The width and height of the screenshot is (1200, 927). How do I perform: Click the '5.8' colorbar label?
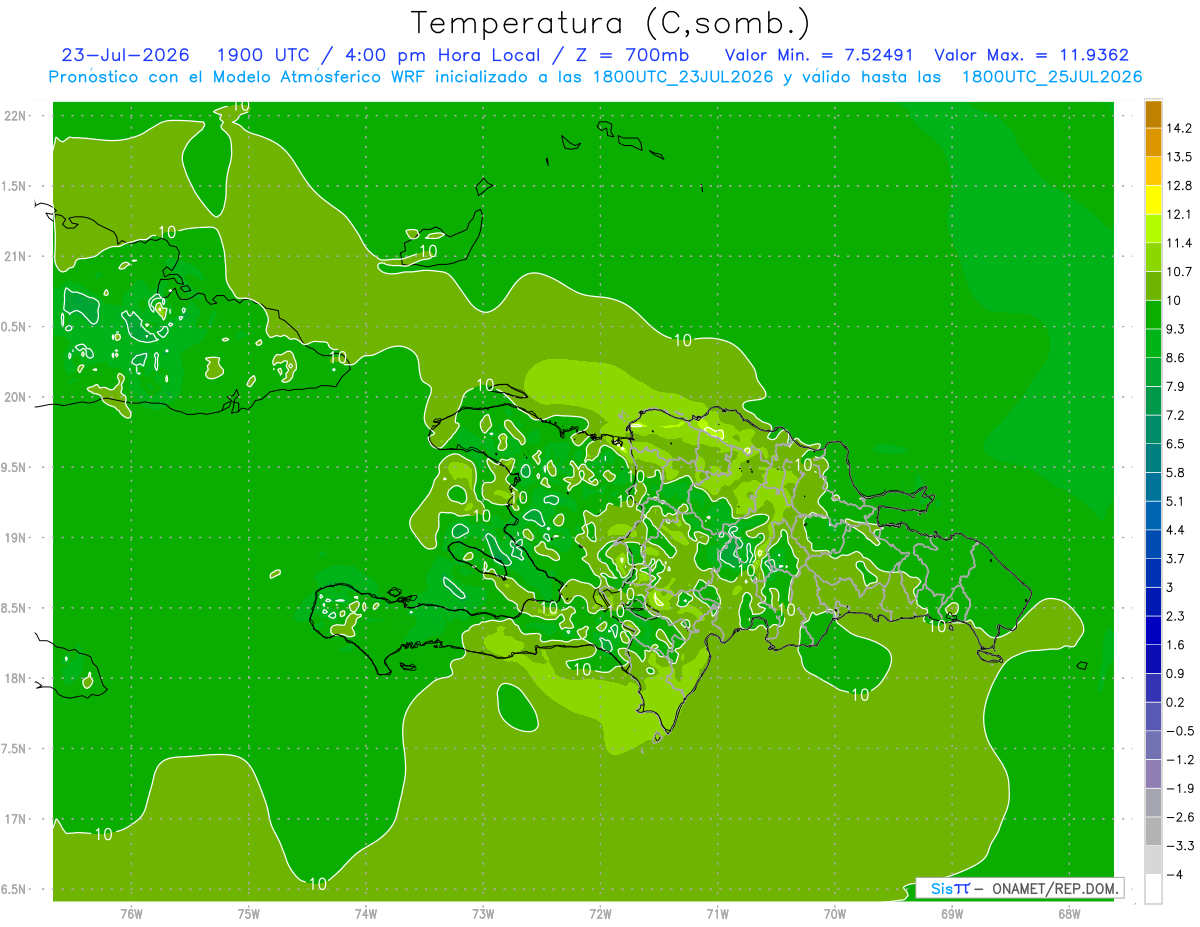click(1177, 473)
